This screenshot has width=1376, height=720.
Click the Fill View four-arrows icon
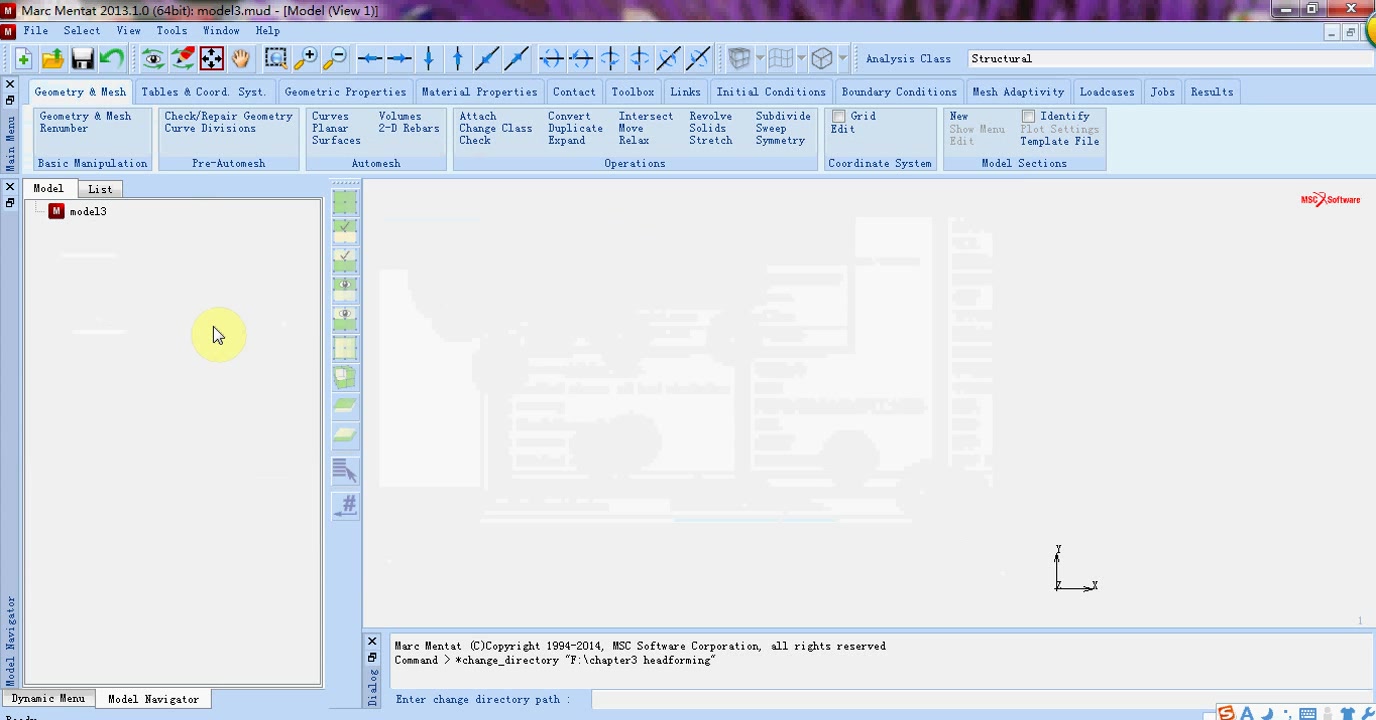click(x=212, y=59)
